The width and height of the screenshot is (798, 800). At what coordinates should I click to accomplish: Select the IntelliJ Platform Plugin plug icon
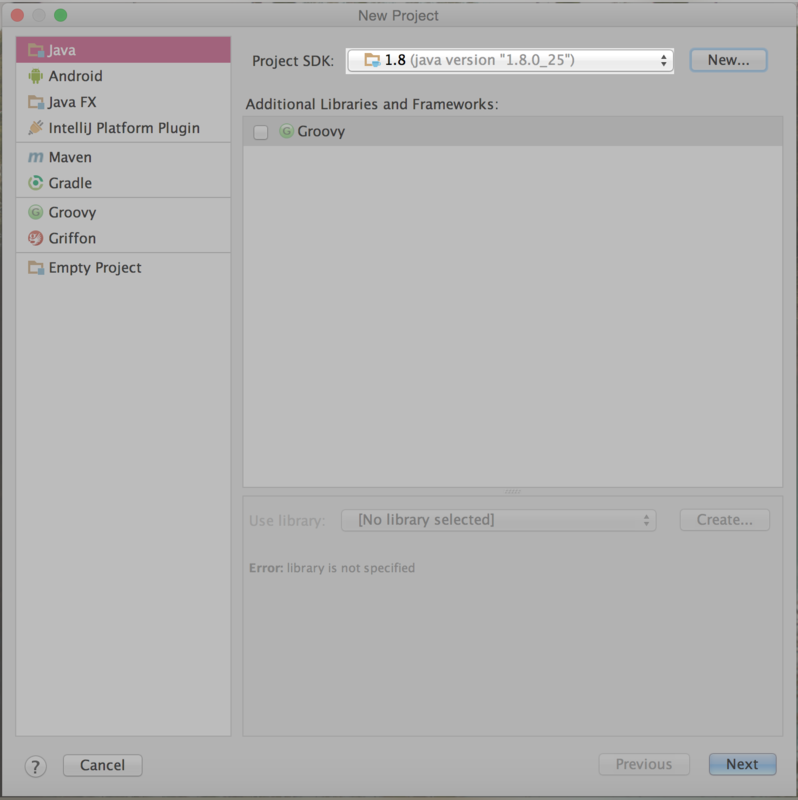point(36,128)
